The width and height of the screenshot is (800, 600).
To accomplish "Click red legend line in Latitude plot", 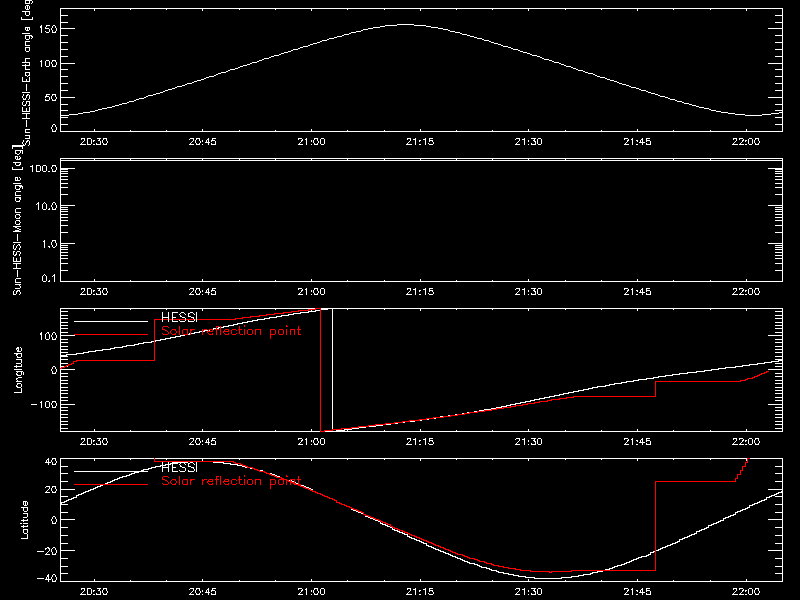I will click(x=111, y=485).
